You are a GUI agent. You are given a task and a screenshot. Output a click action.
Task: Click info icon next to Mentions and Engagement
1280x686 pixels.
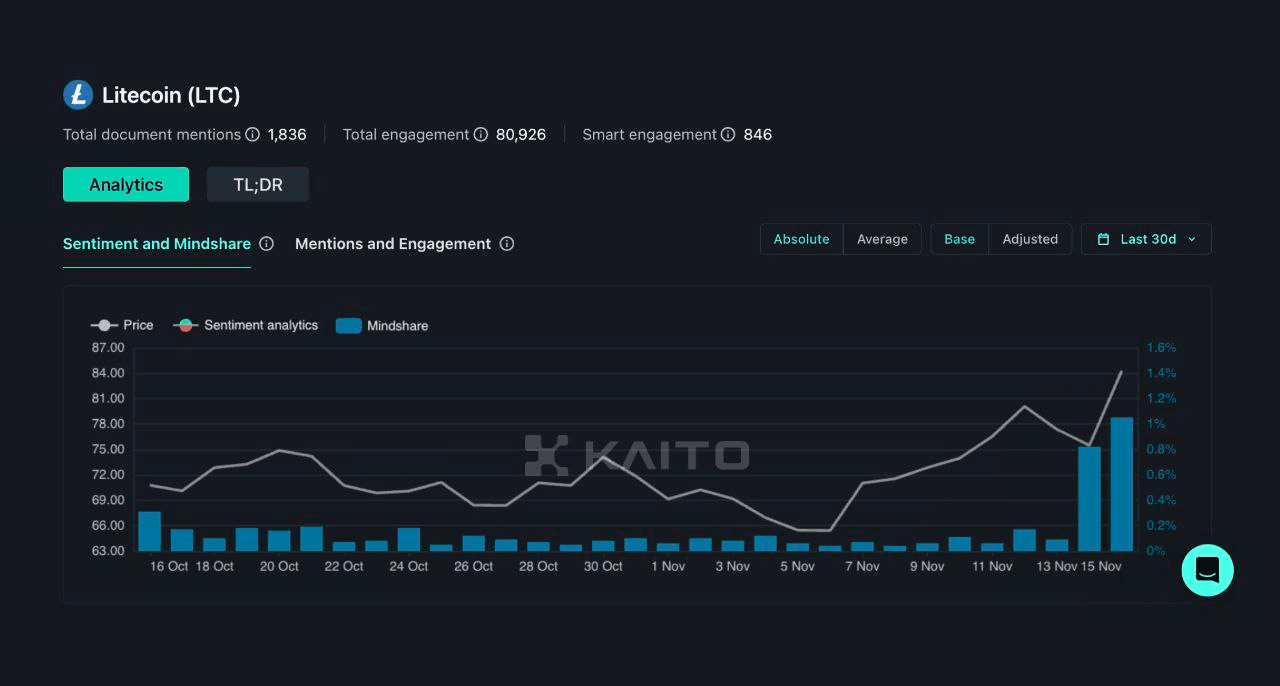pos(507,244)
